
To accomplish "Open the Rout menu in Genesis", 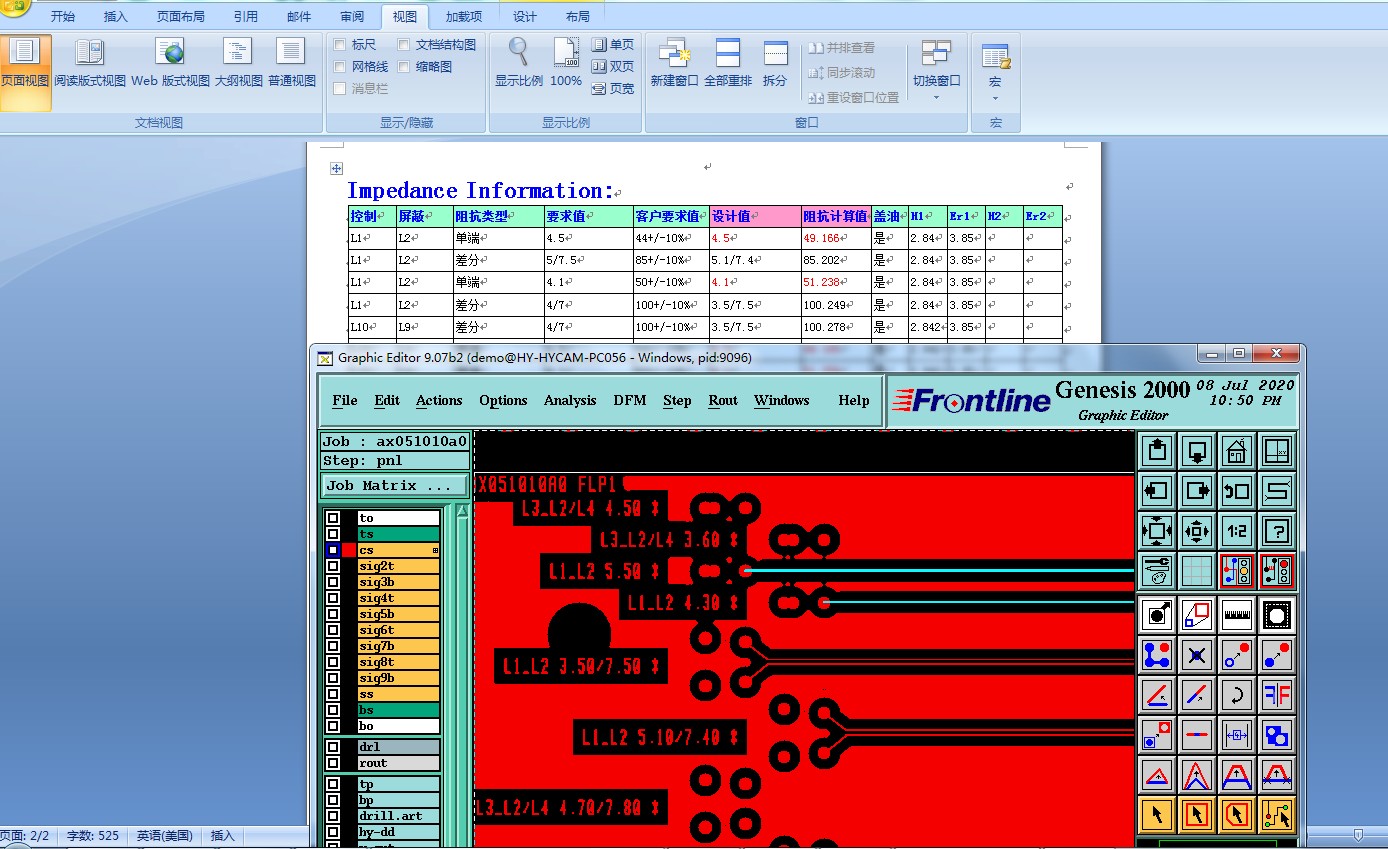I will tap(723, 400).
